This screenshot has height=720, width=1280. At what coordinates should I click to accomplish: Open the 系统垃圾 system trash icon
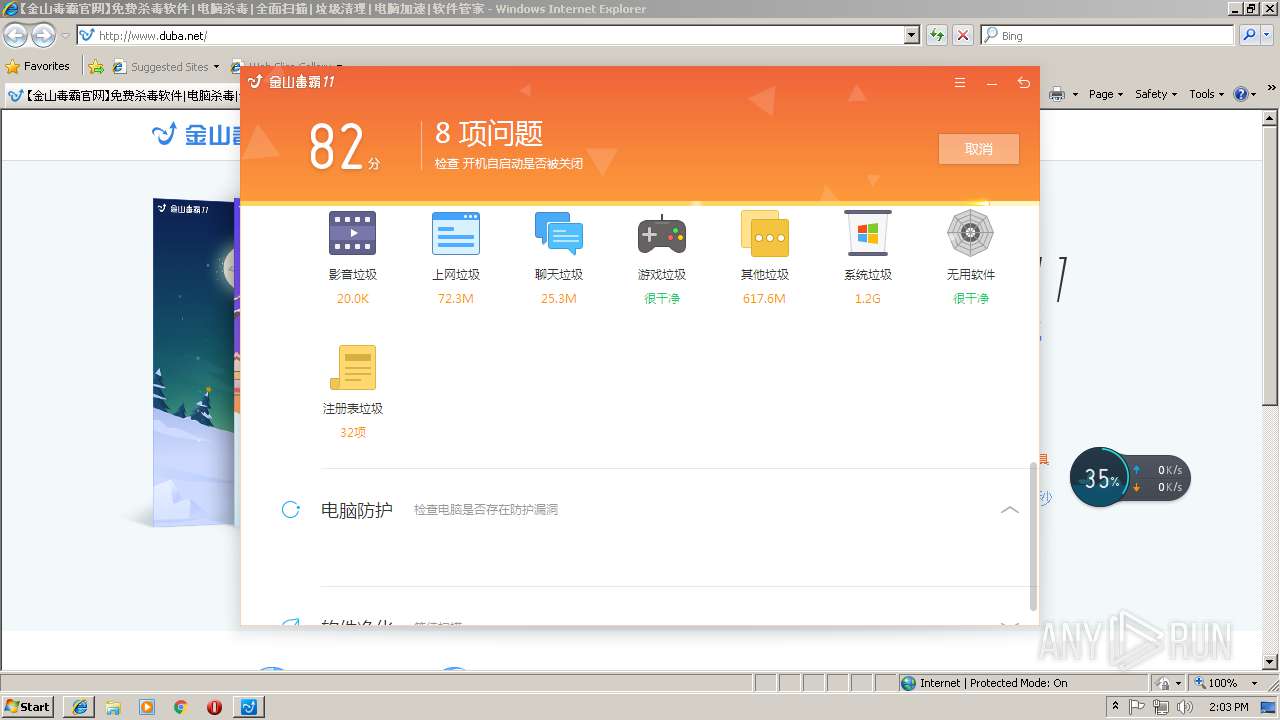coord(867,233)
